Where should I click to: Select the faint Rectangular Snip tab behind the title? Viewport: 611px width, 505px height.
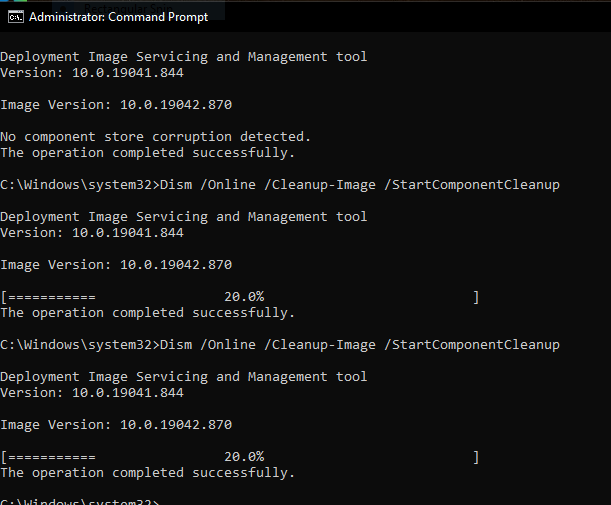click(x=129, y=8)
